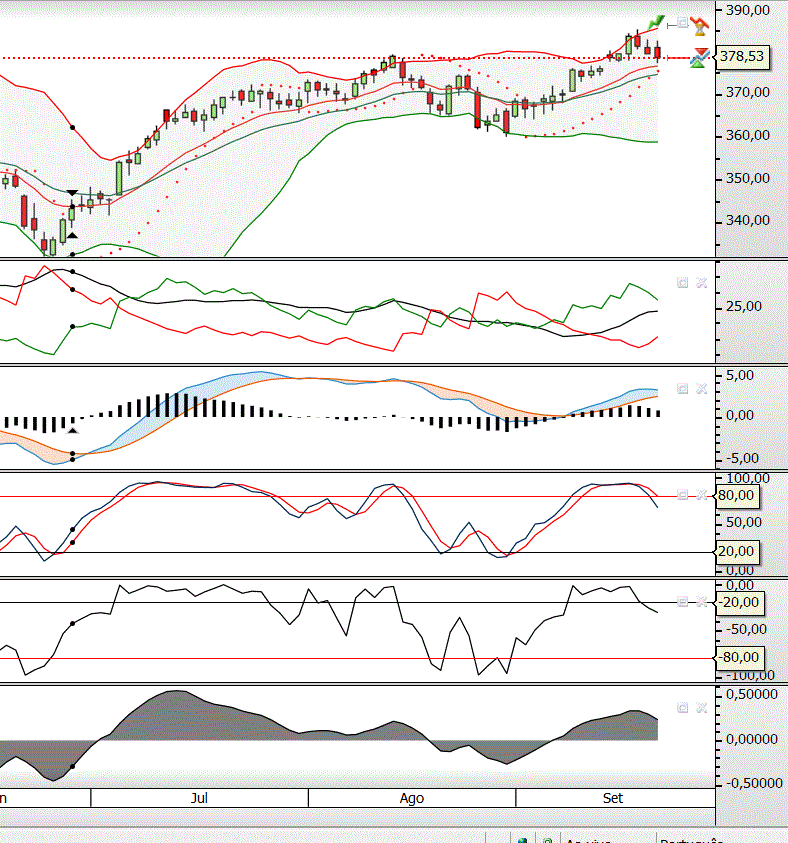Click the -50,00 value on oscillator axis

[745, 629]
